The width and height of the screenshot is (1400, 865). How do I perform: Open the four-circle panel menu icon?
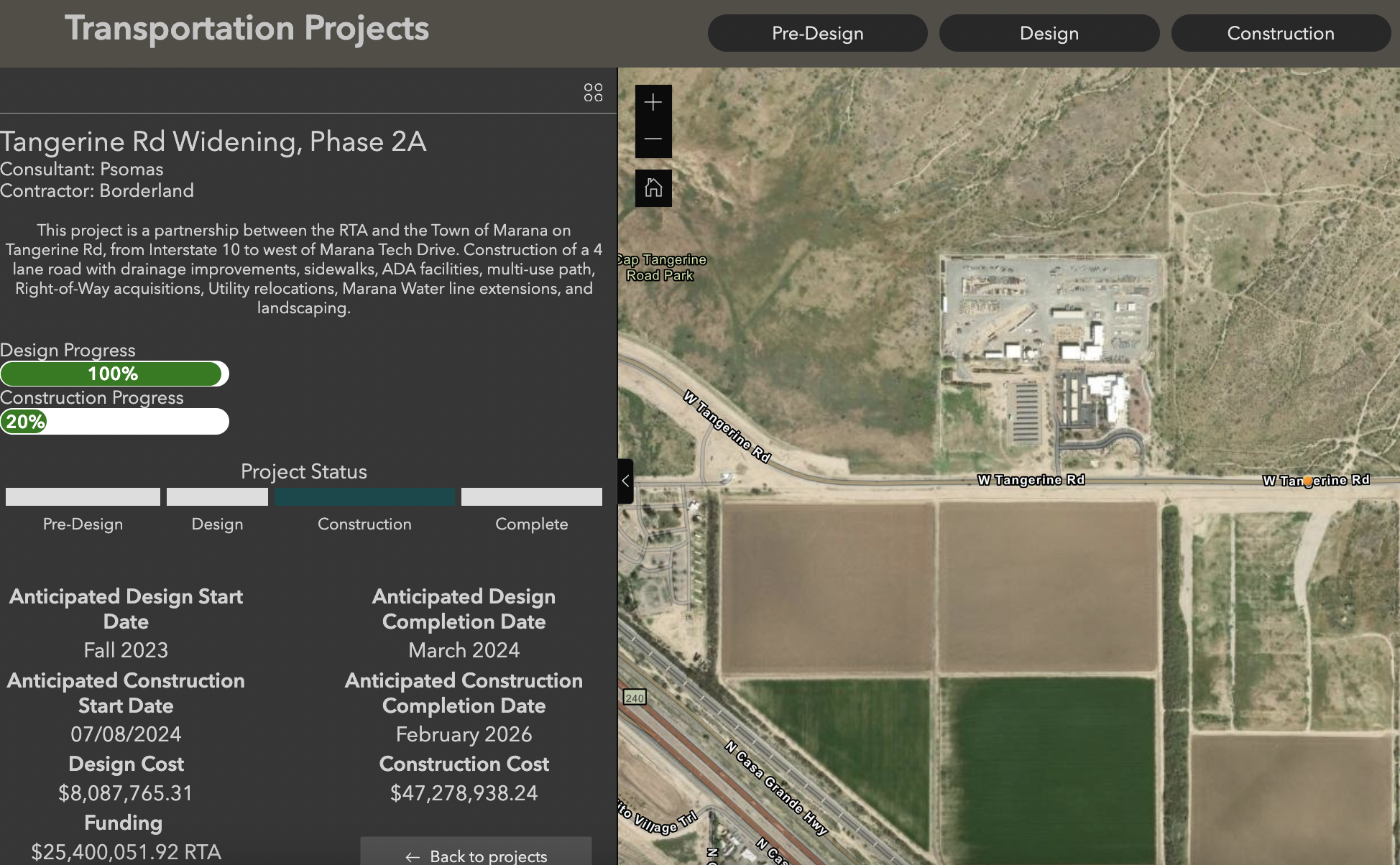tap(593, 93)
